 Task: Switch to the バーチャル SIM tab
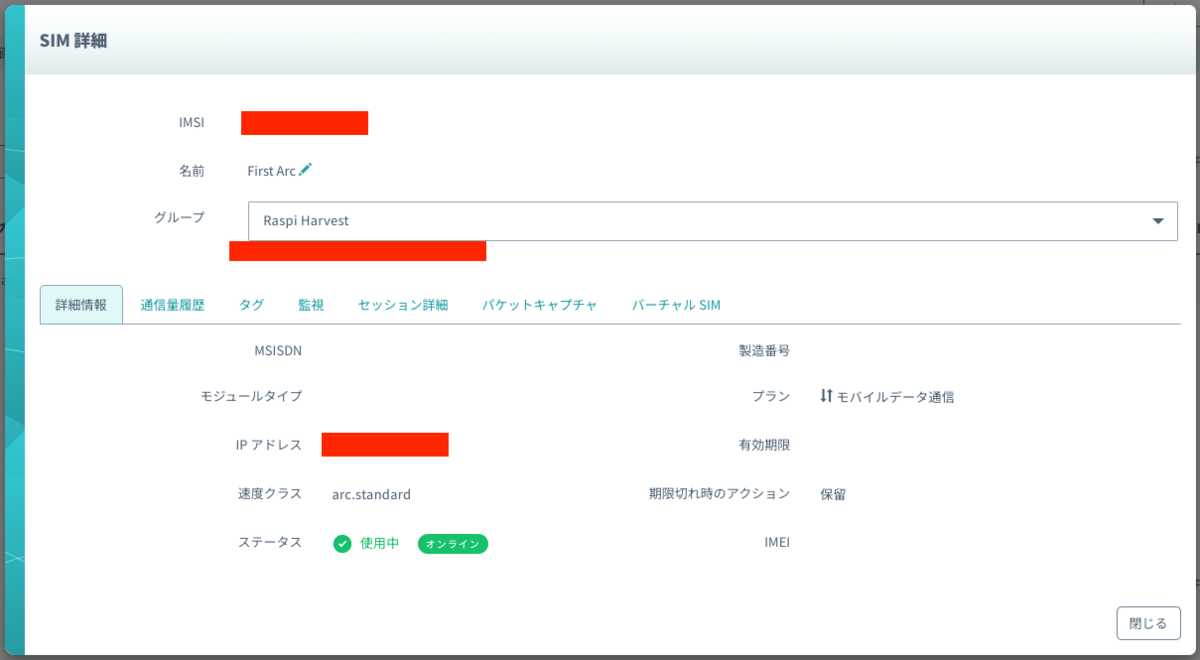pos(676,304)
